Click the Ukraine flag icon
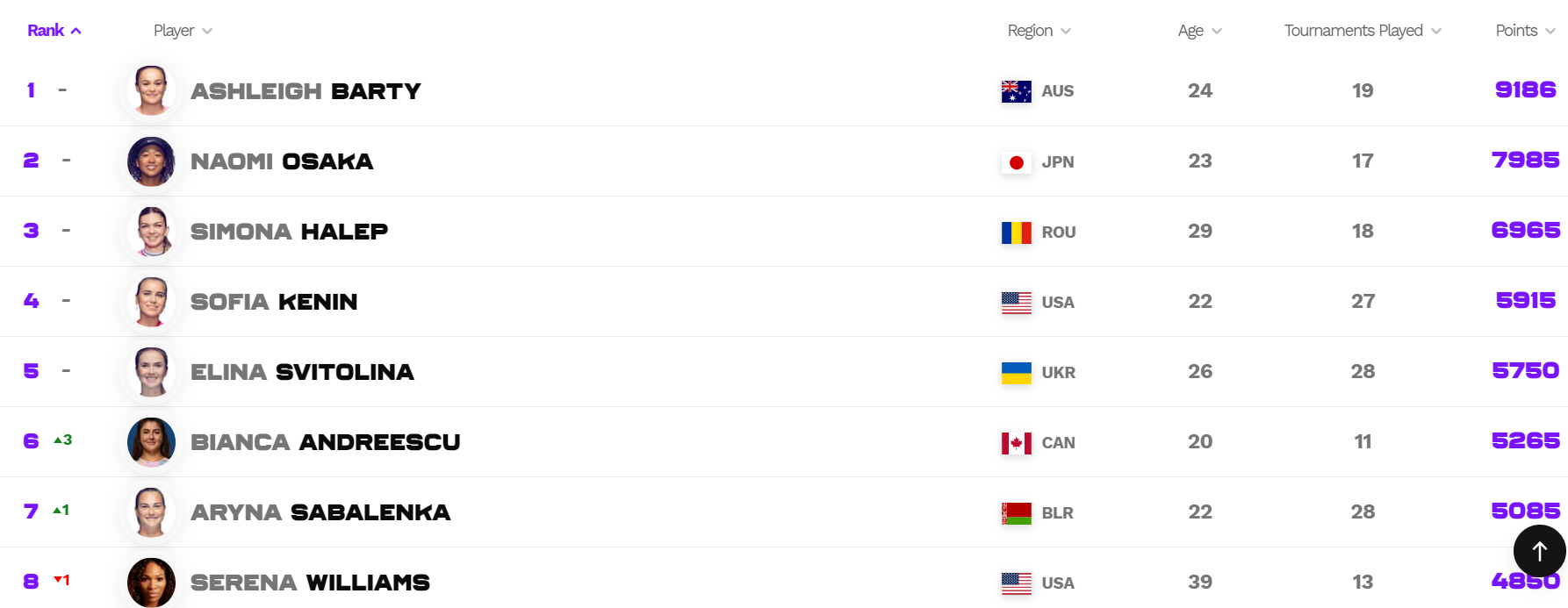 (x=1016, y=373)
